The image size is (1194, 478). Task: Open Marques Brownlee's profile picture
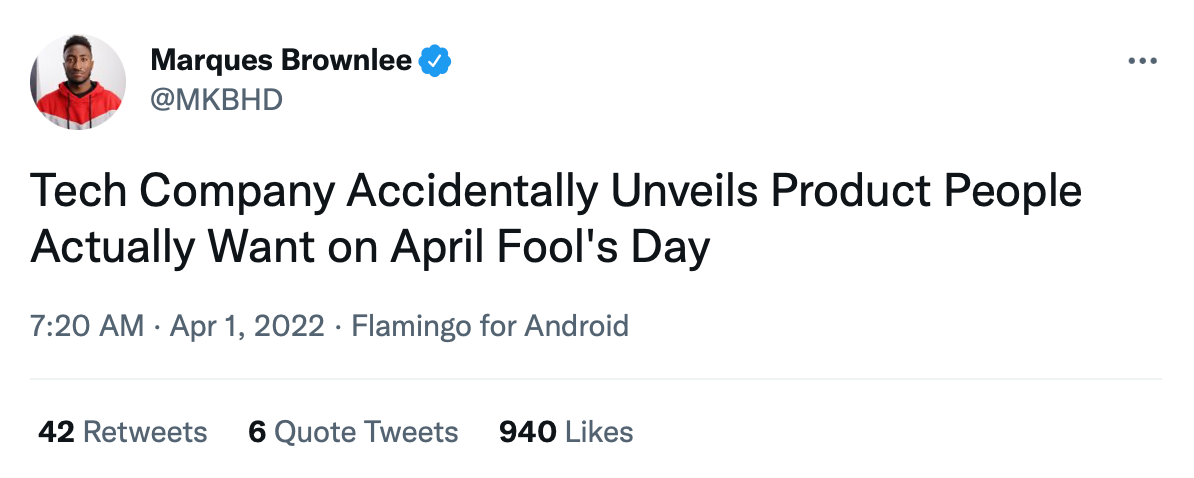[78, 80]
